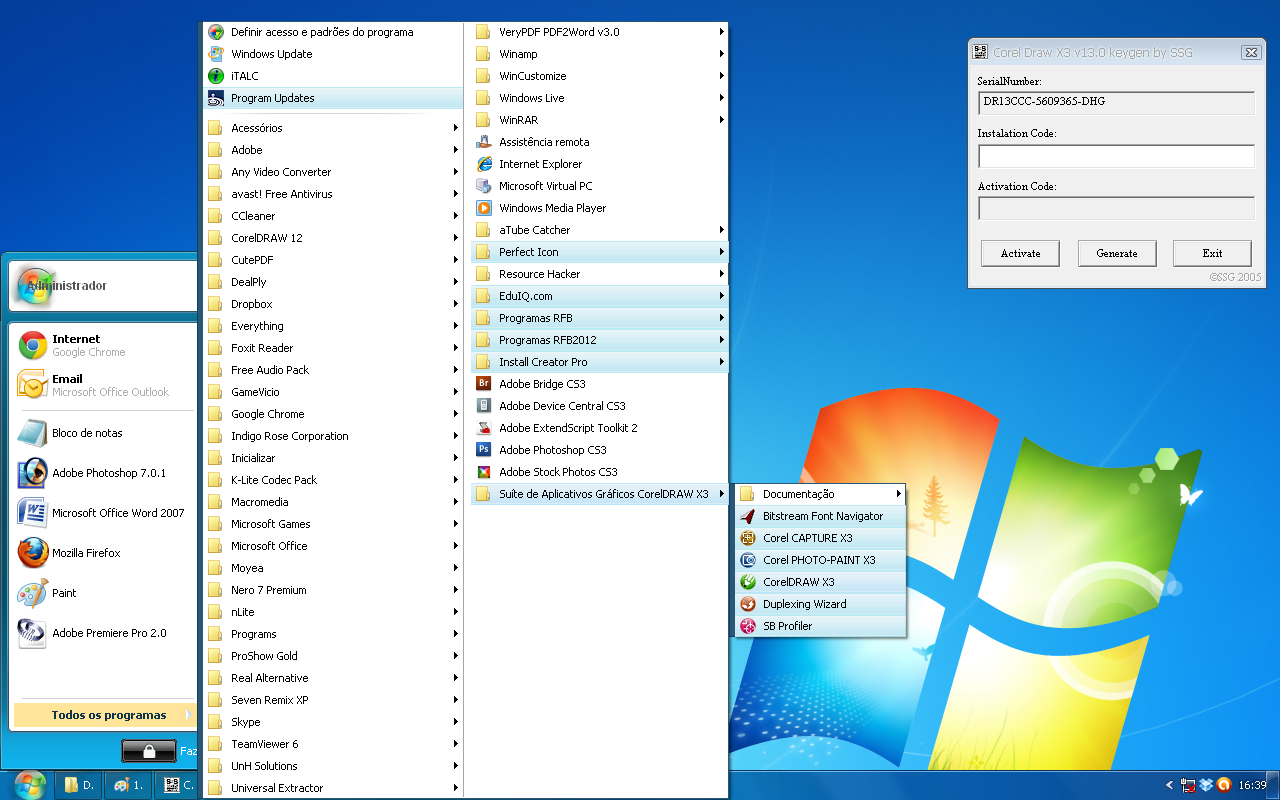Click the Dropbox tray icon
The height and width of the screenshot is (800, 1280).
tap(1206, 785)
